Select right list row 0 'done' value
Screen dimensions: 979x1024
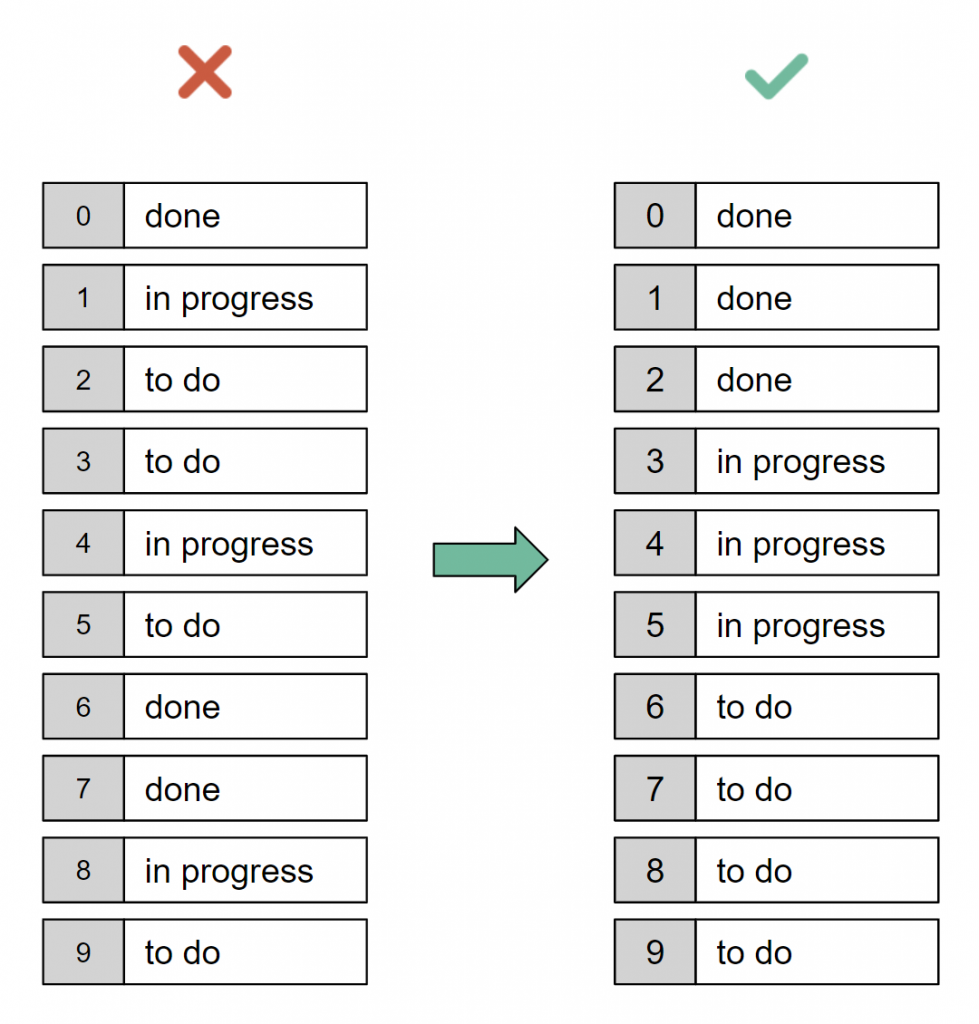coord(817,216)
